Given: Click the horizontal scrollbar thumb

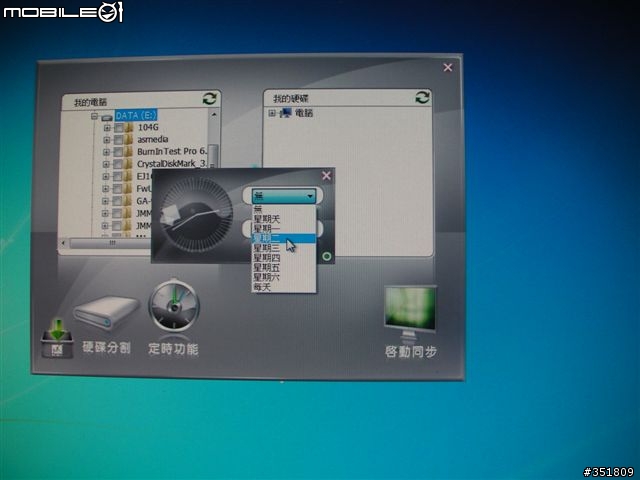Looking at the screenshot, I should coord(111,243).
